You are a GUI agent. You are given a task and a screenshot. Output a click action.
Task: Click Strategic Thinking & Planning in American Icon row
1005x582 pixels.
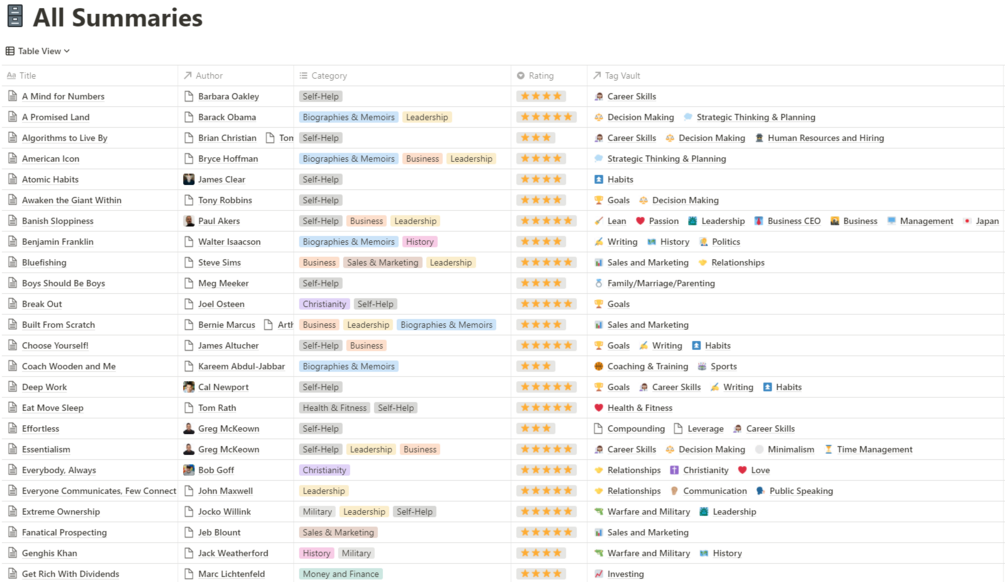tap(667, 159)
